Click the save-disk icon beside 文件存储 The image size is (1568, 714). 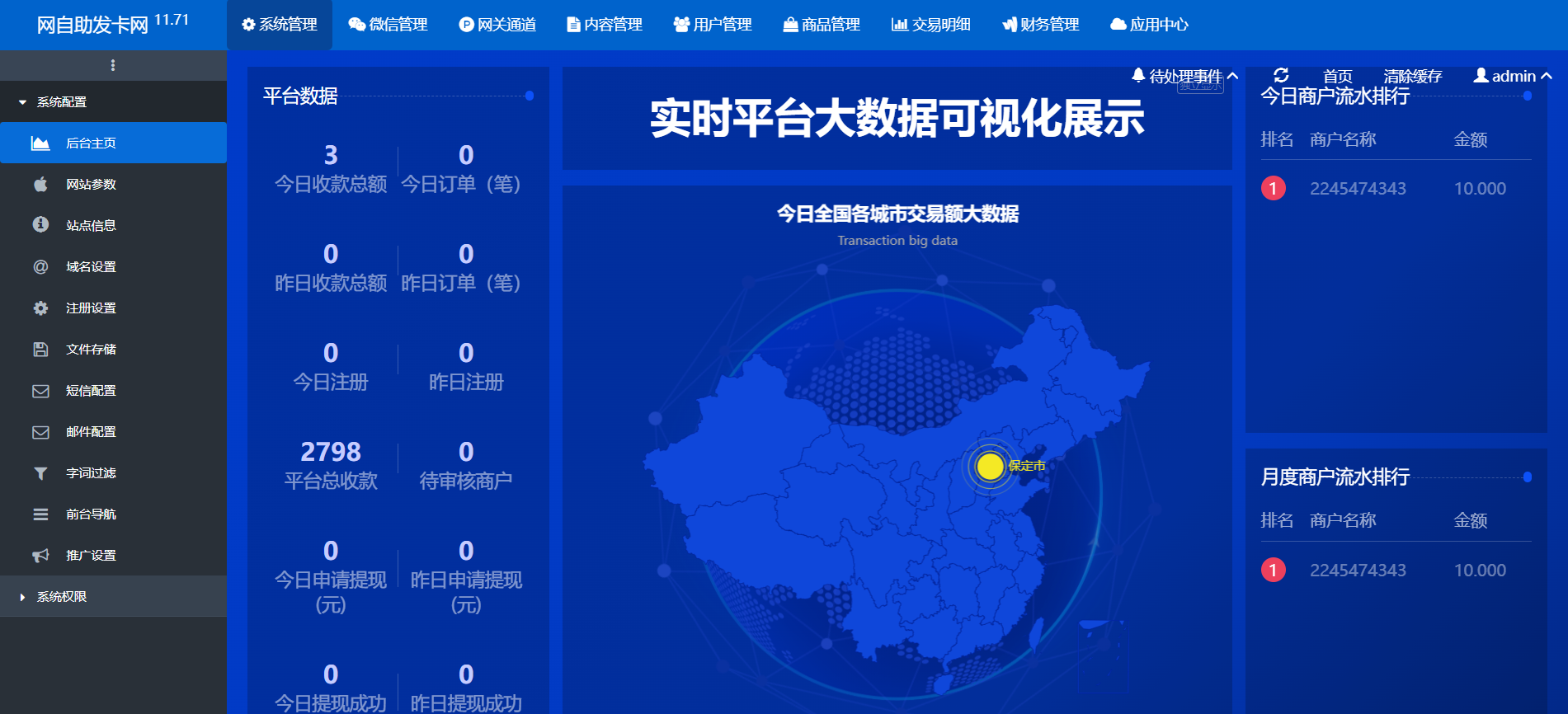coord(40,350)
